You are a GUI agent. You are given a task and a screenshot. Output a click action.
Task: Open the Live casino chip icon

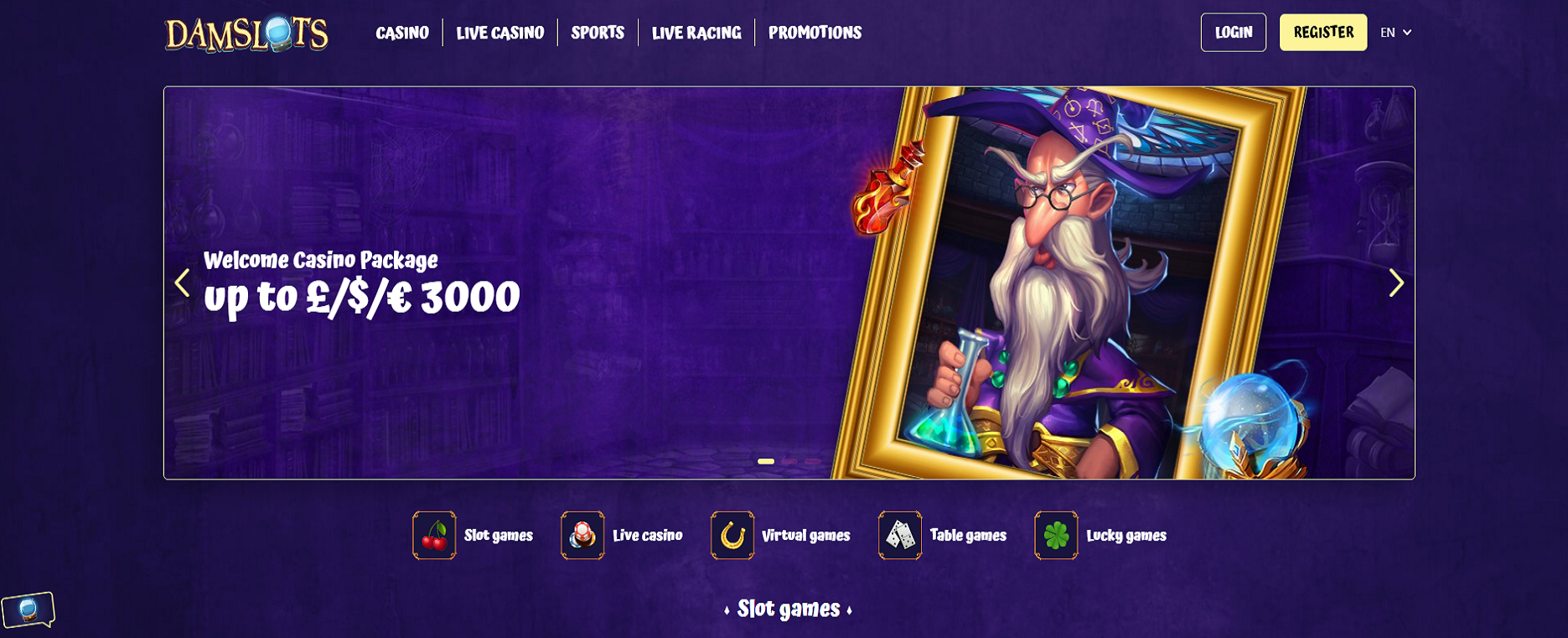point(582,535)
